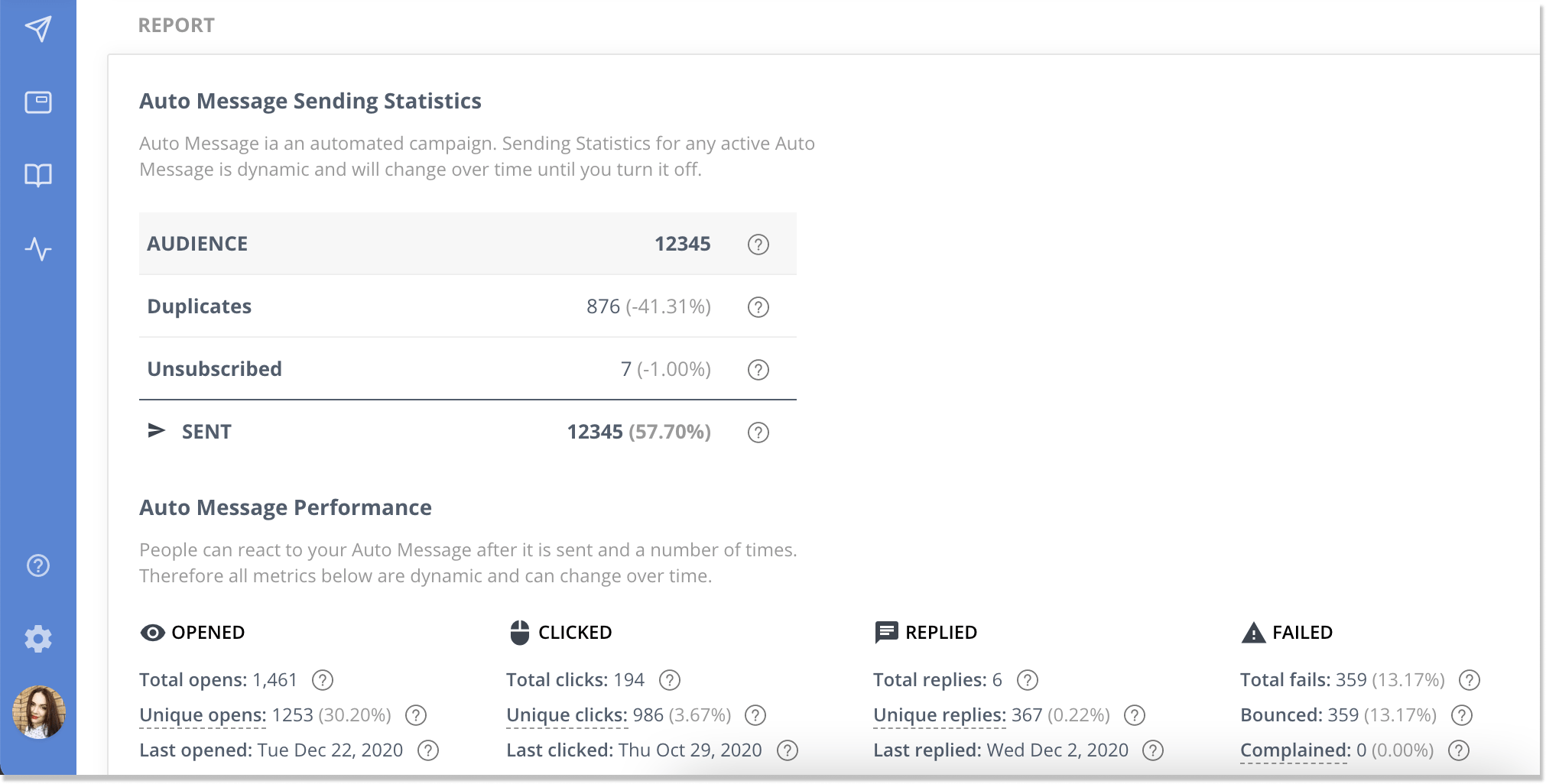Screen dimensions: 1546x784
Task: Click help icon beside Unique opens
Action: (416, 715)
